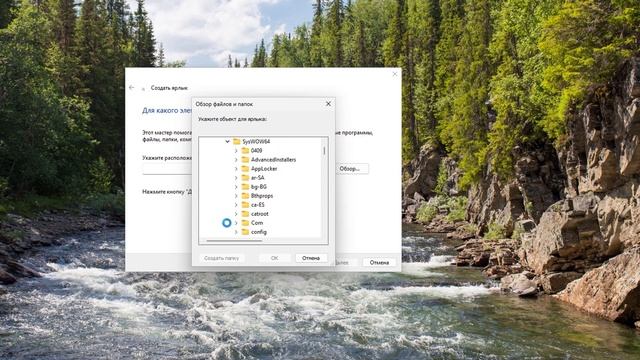
Task: Click the SysWOW64 folder icon
Action: pos(237,142)
